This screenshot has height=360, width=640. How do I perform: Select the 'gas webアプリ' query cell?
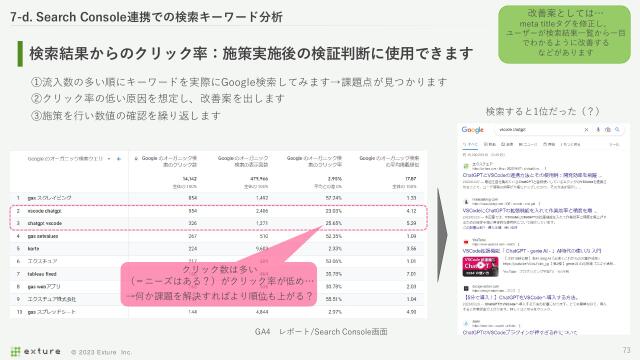(44, 287)
